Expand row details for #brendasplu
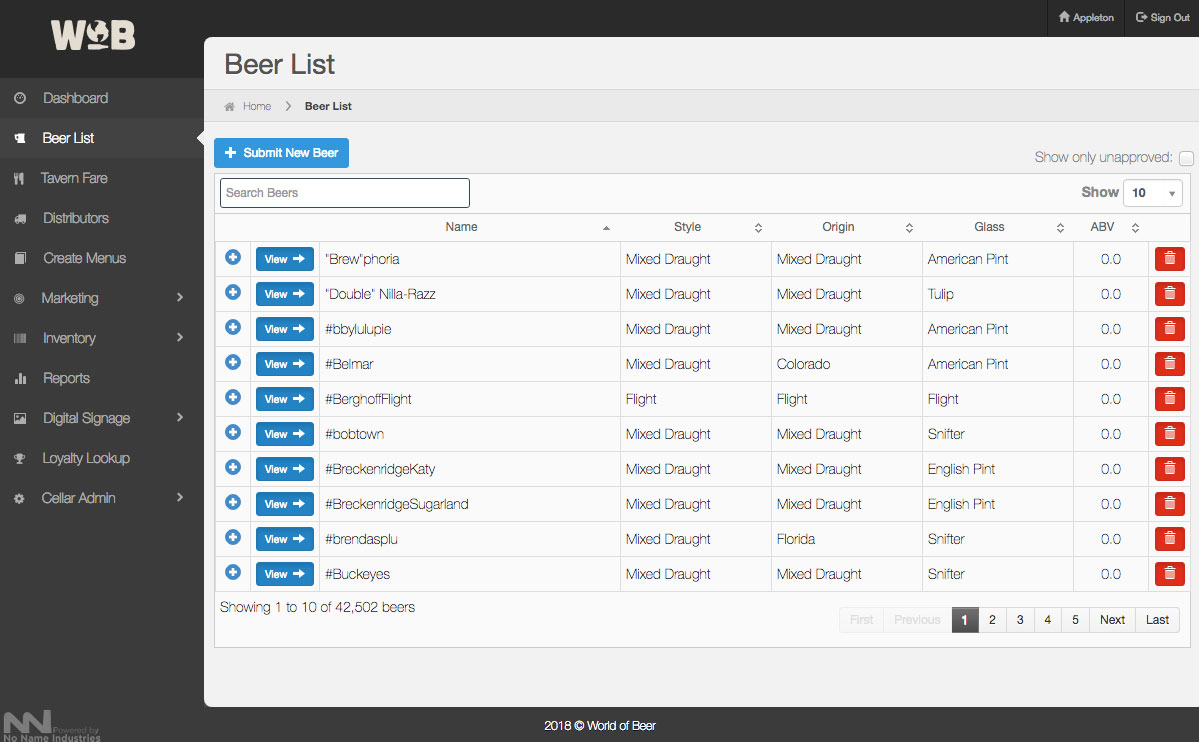This screenshot has height=742, width=1199. 233,537
